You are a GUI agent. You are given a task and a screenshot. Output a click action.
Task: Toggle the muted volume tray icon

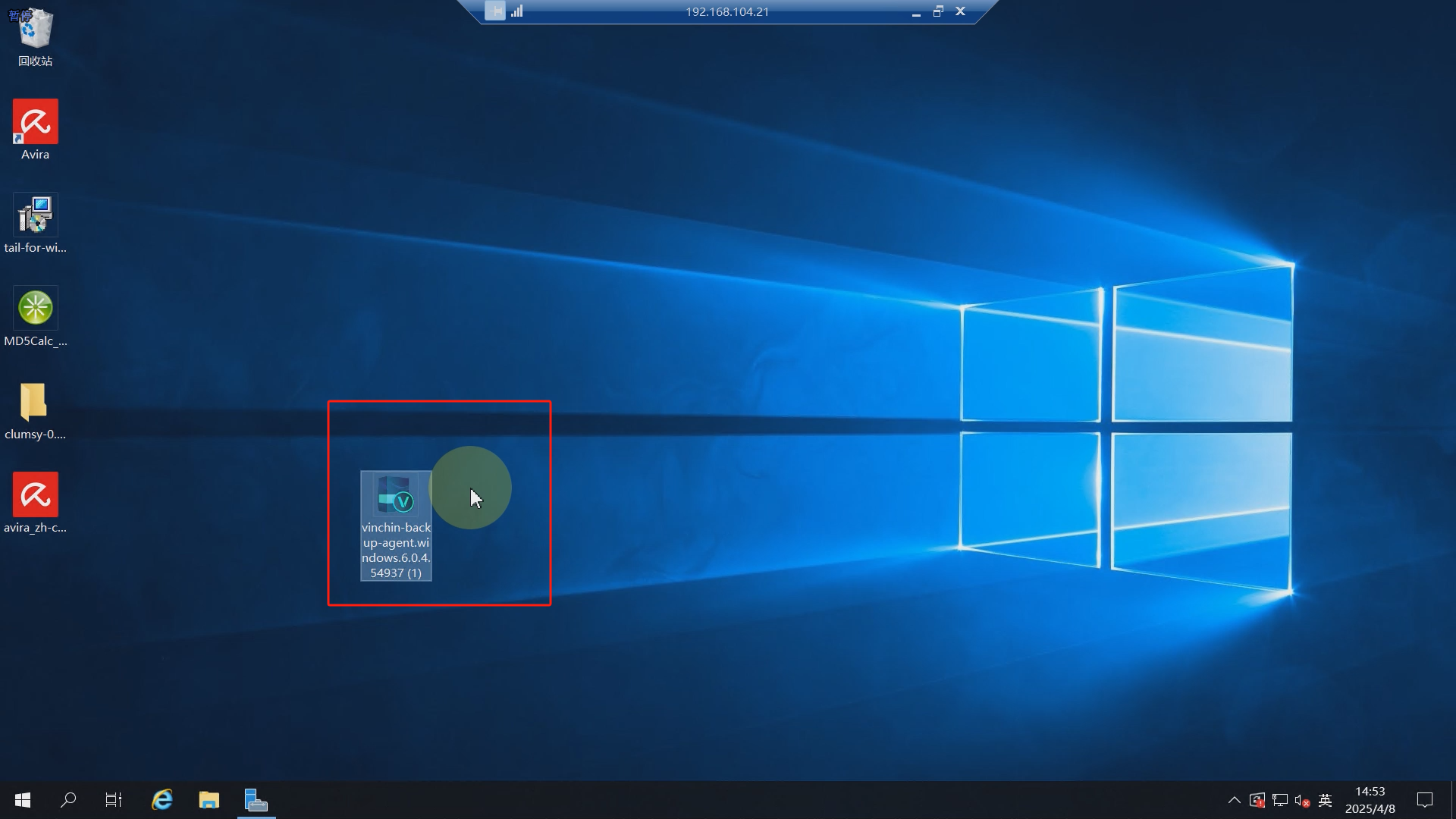click(x=1302, y=800)
